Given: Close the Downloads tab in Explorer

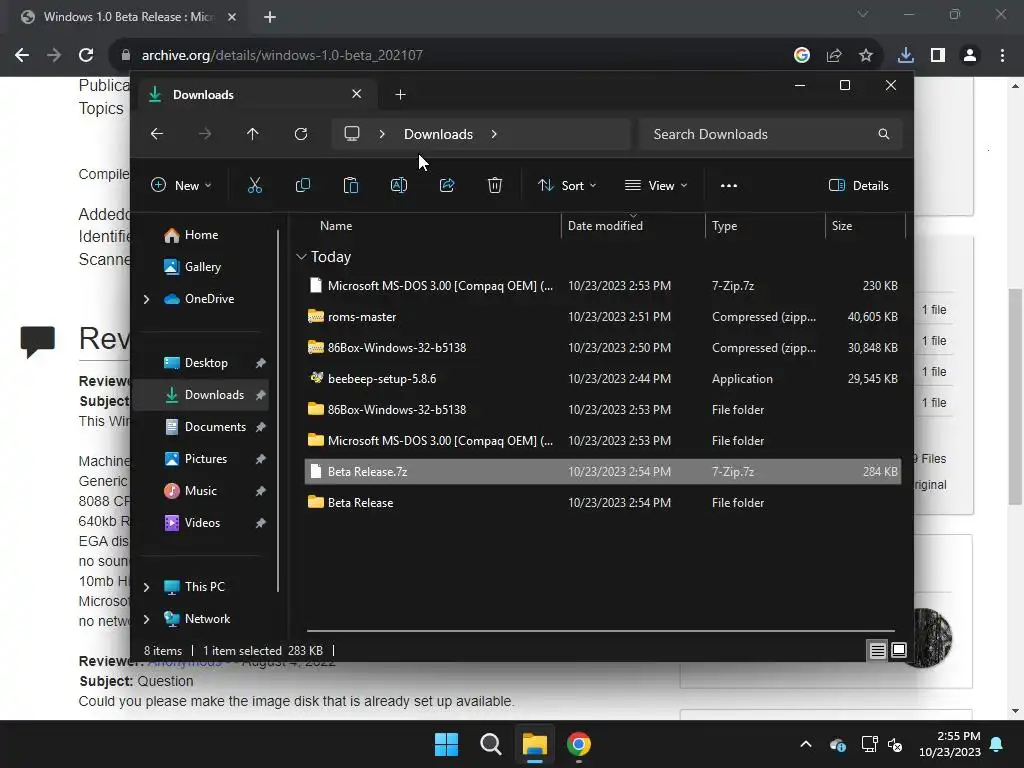Looking at the screenshot, I should tap(357, 94).
